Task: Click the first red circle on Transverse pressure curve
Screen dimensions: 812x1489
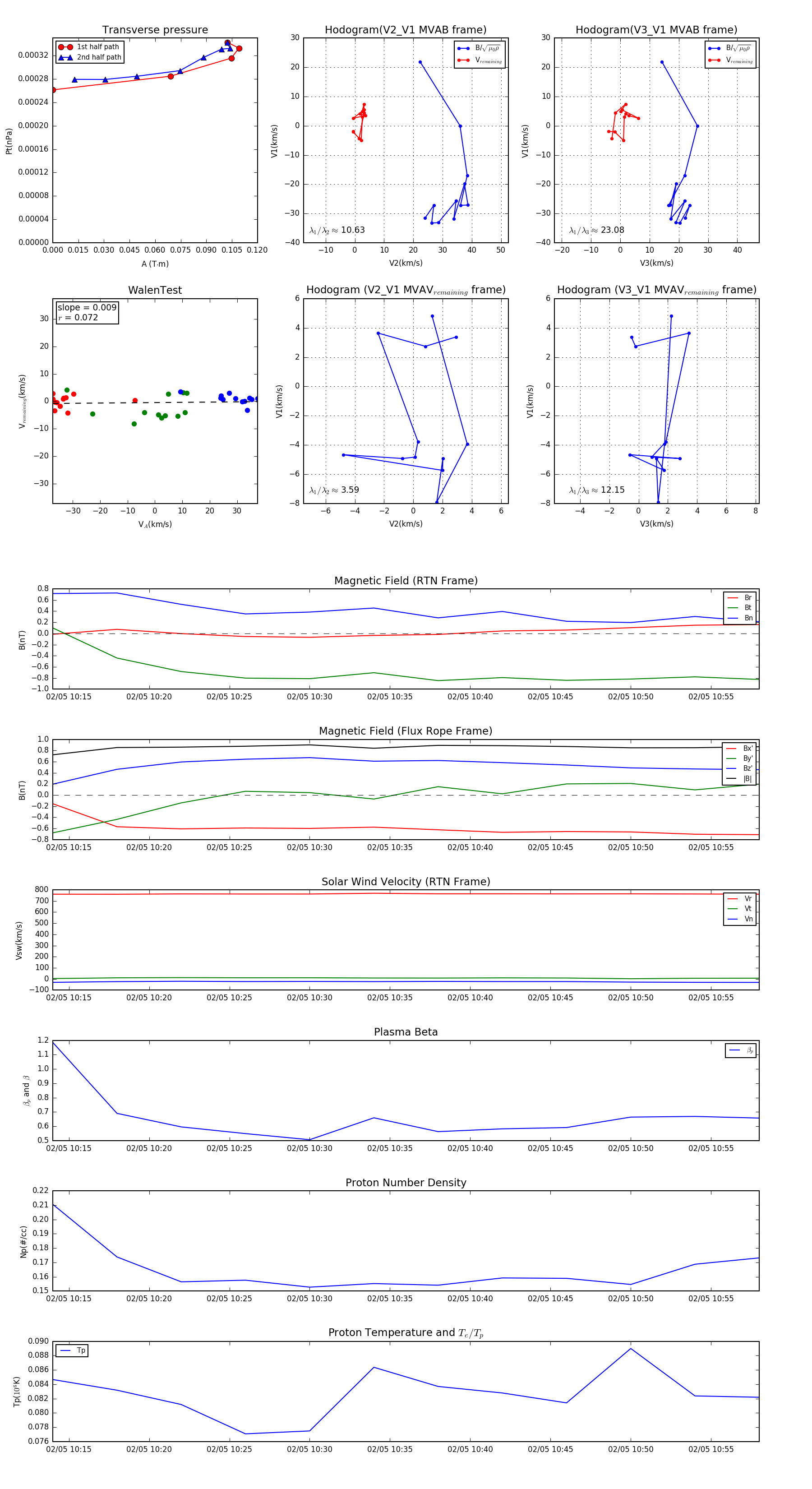Action: click(53, 90)
